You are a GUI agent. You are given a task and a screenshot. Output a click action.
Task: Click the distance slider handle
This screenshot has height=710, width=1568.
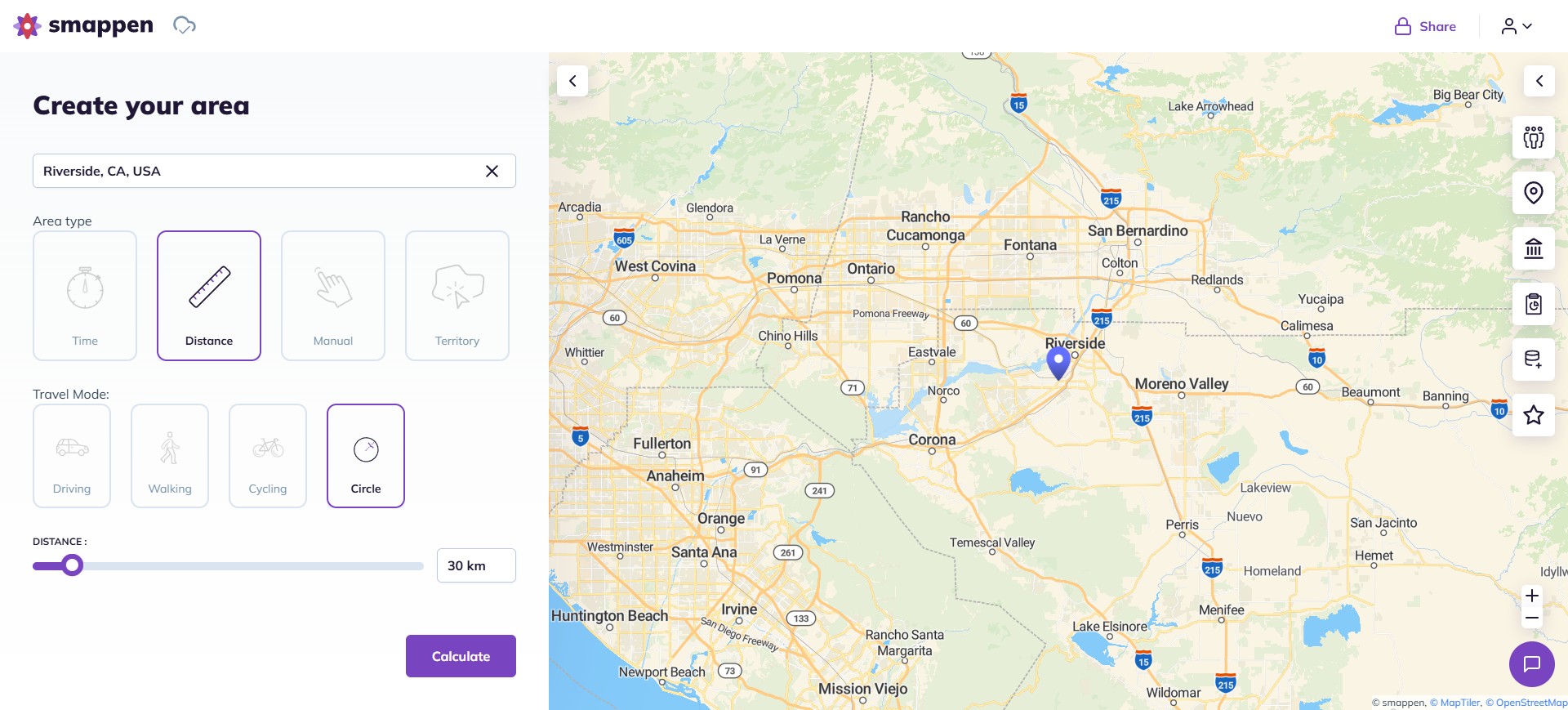click(73, 565)
